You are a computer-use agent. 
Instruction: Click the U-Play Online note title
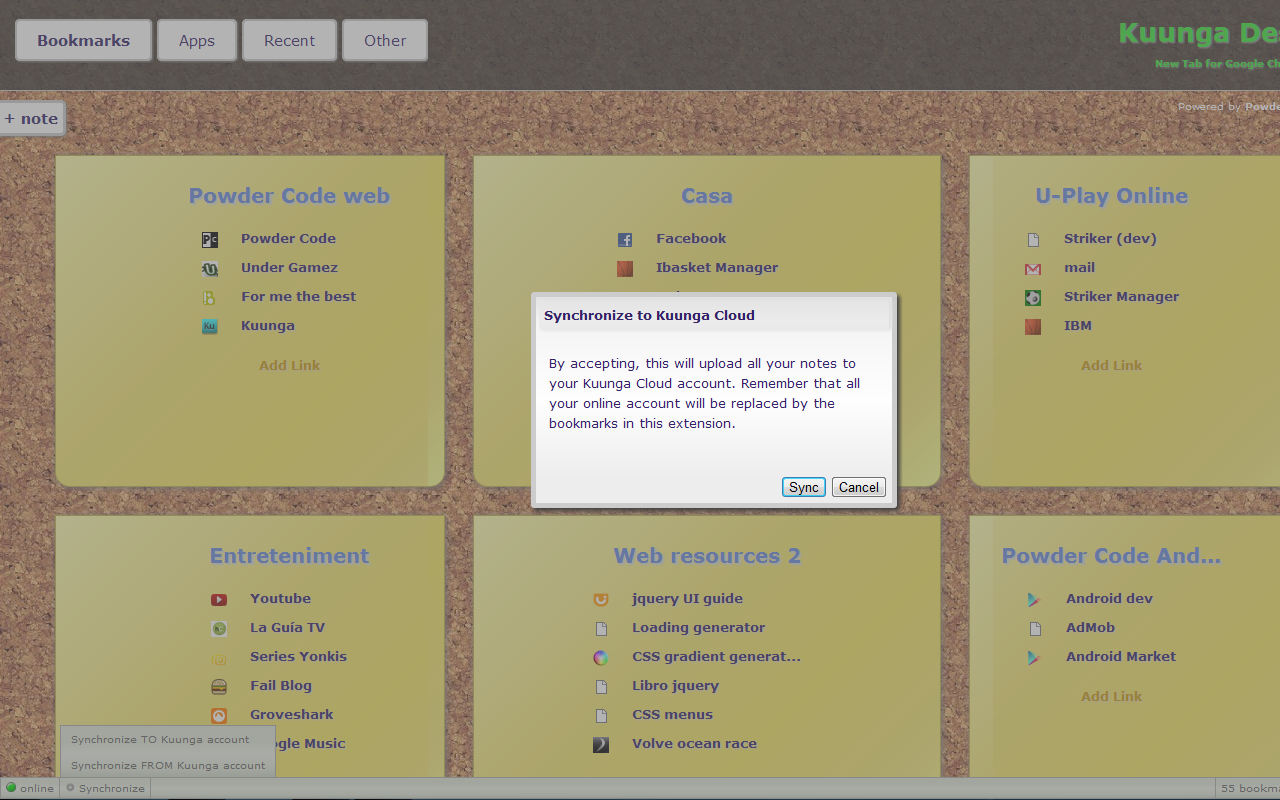[x=1112, y=196]
